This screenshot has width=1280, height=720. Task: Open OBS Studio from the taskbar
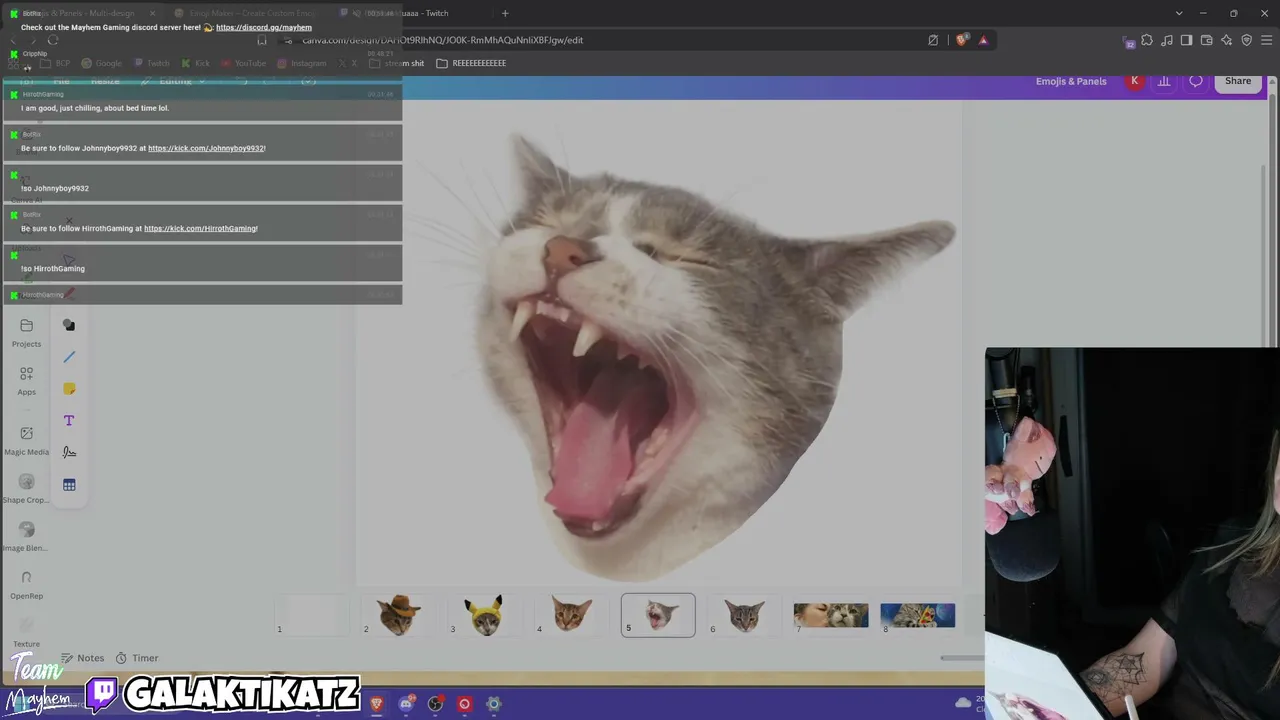pos(435,704)
